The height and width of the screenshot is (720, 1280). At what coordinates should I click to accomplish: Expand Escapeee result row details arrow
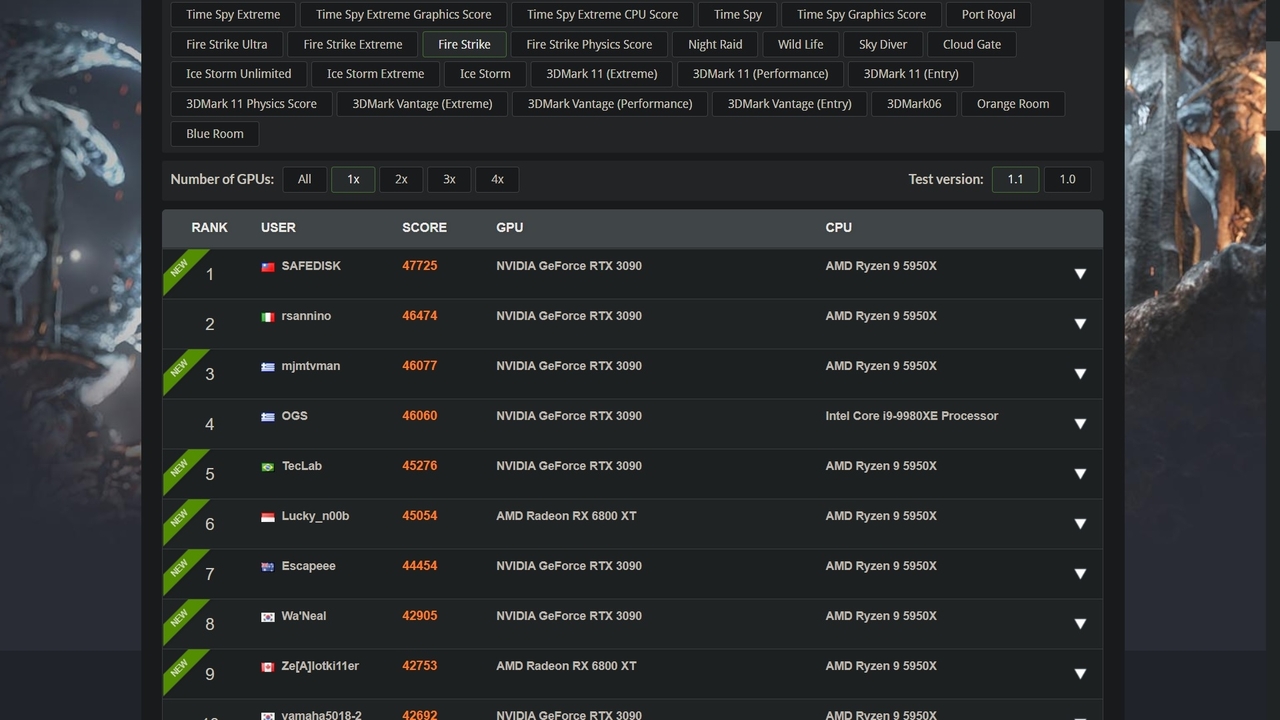point(1080,574)
